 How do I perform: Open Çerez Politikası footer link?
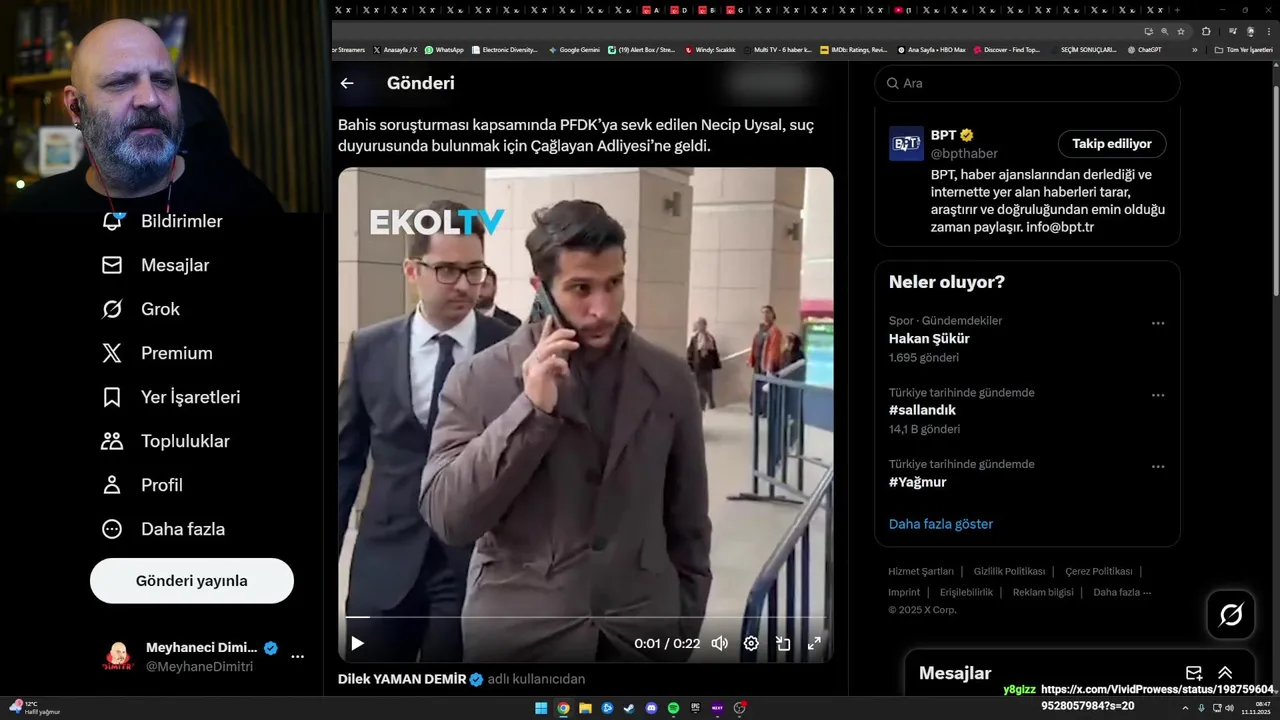tap(1099, 571)
